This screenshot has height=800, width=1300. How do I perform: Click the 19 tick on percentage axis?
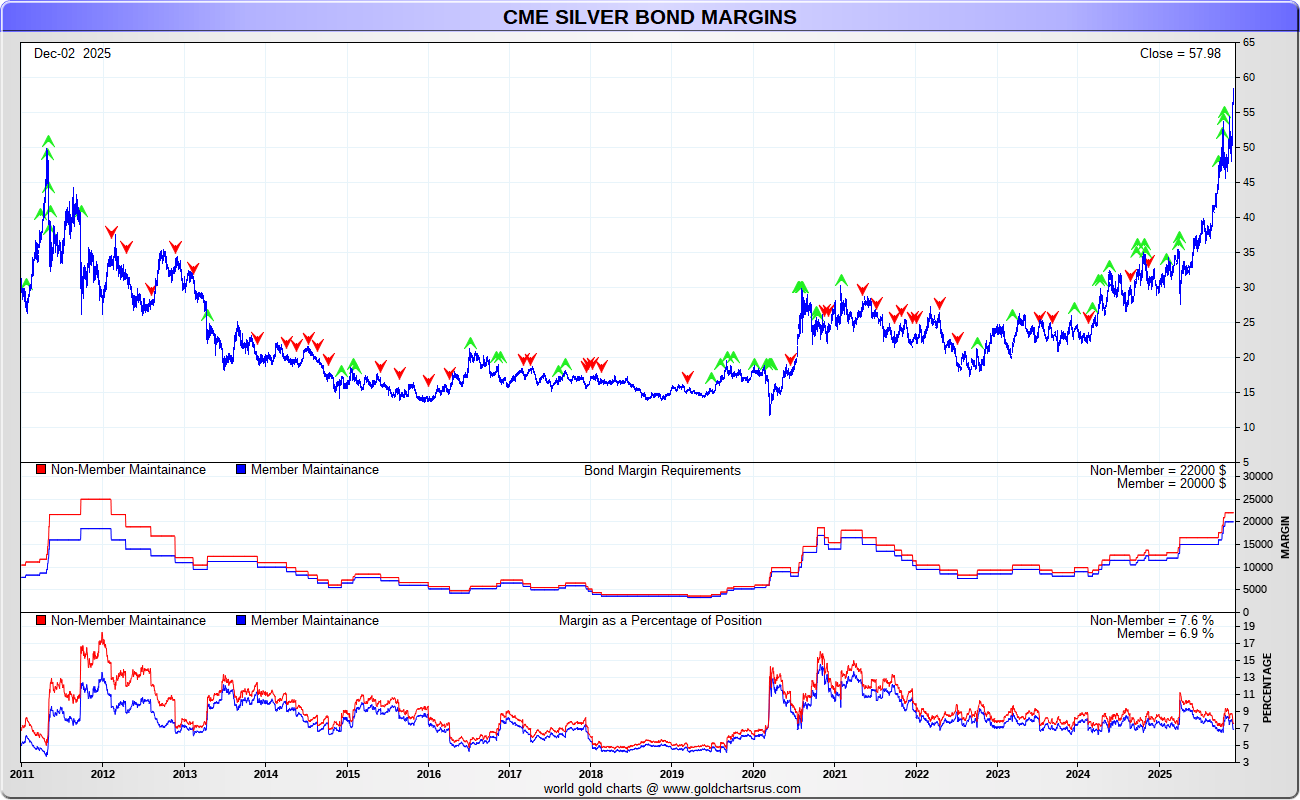pos(1250,627)
